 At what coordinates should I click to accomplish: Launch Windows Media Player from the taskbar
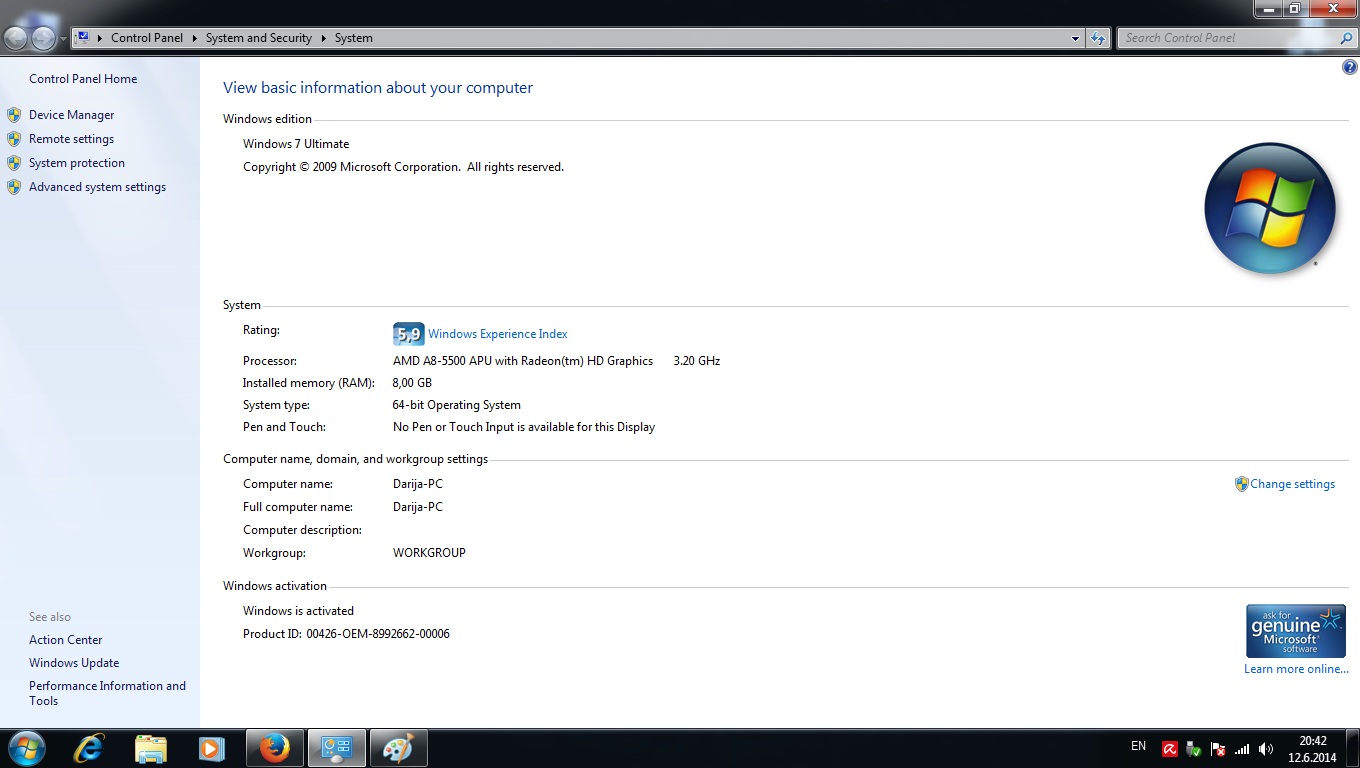(211, 748)
